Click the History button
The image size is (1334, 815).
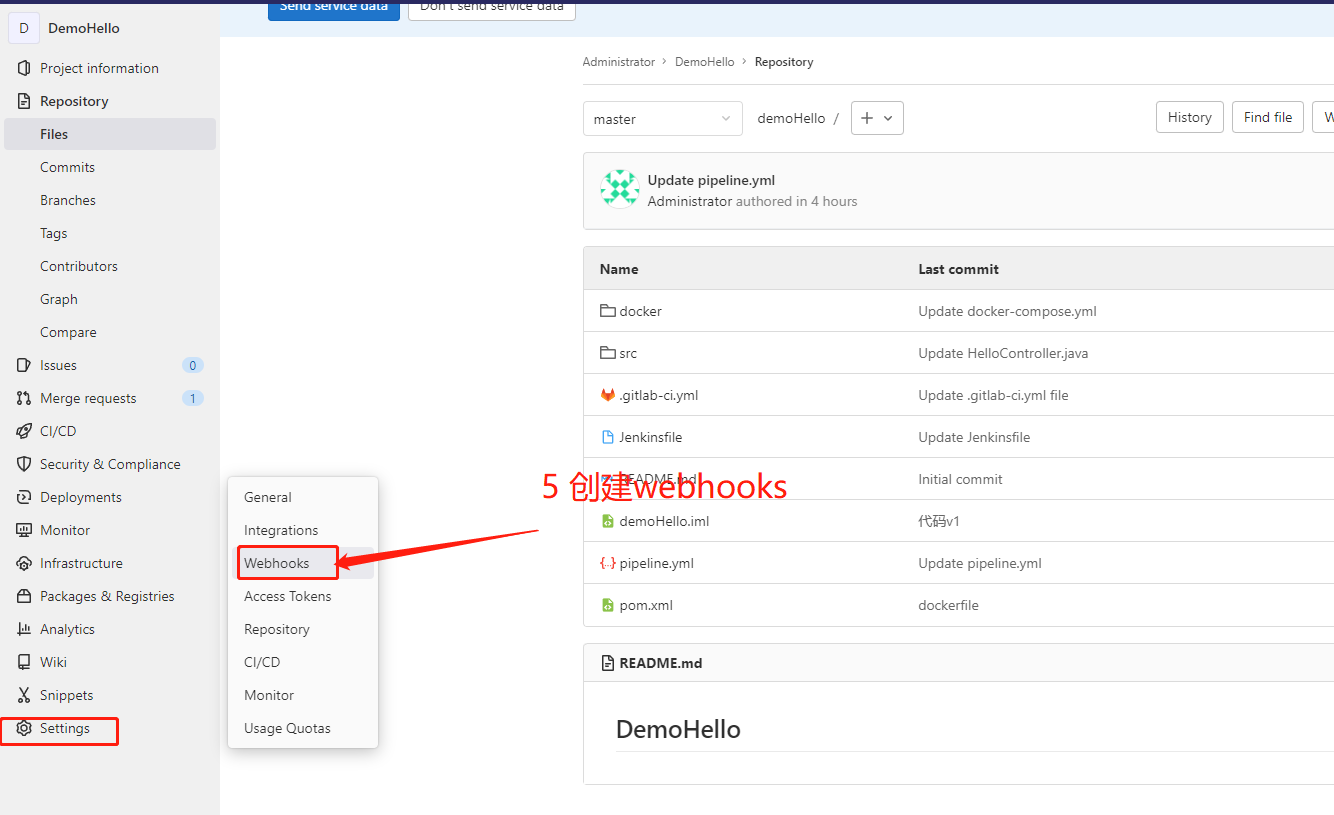click(x=1189, y=117)
